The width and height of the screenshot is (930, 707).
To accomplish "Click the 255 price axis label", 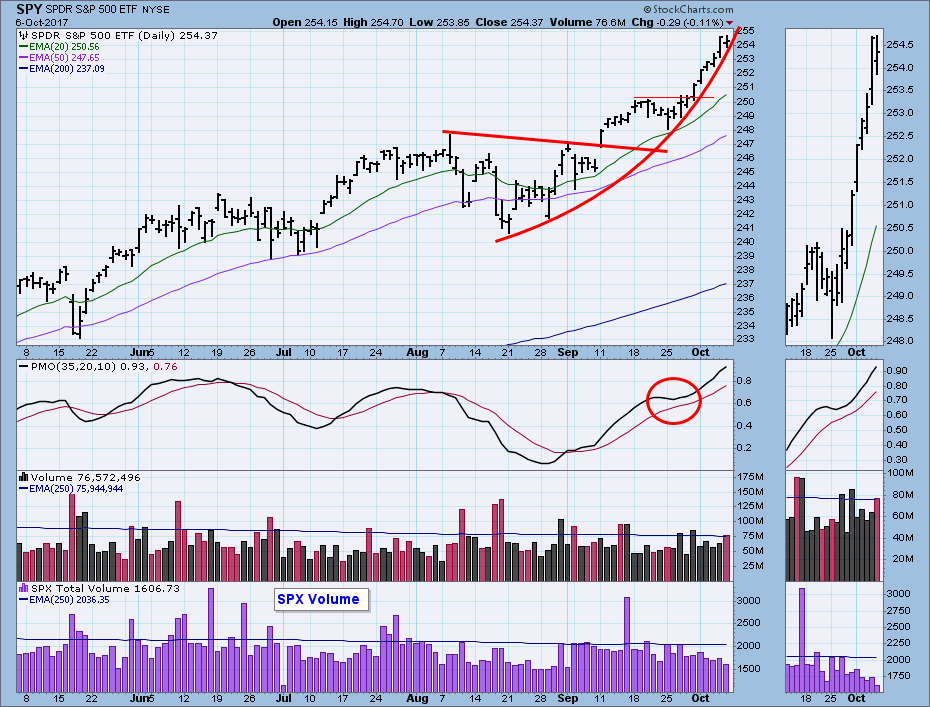I will pyautogui.click(x=747, y=30).
